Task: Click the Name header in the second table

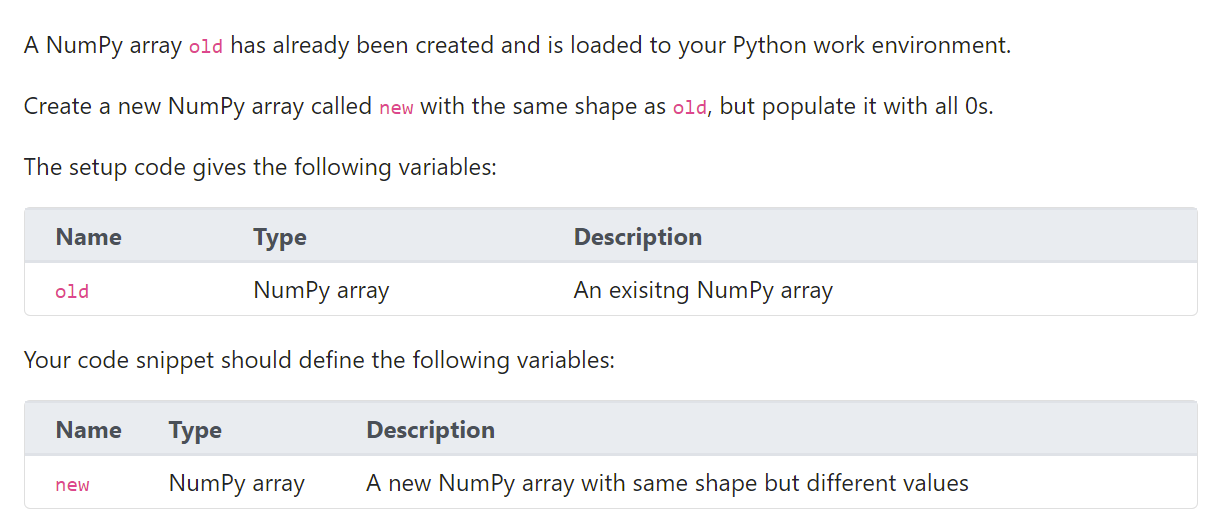Action: click(x=88, y=430)
